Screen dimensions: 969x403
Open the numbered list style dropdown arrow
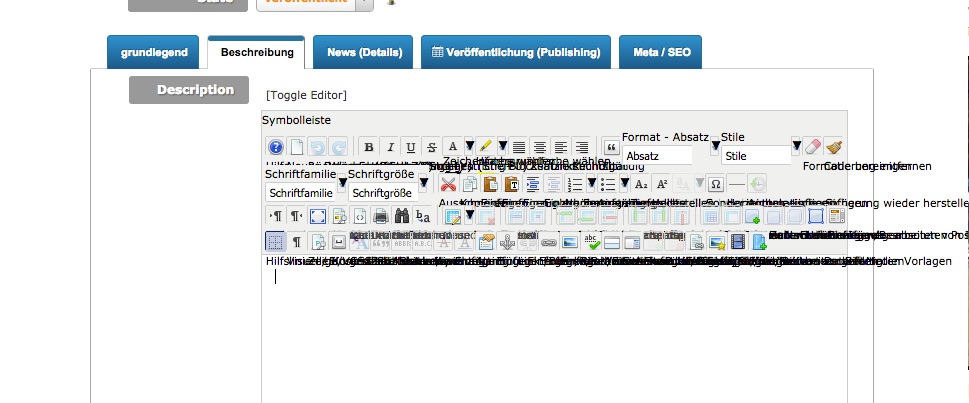tap(591, 183)
